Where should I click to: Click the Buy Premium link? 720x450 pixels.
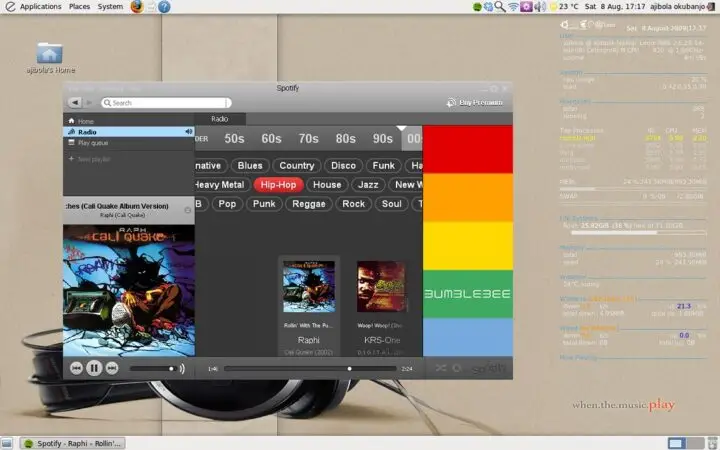coord(475,102)
